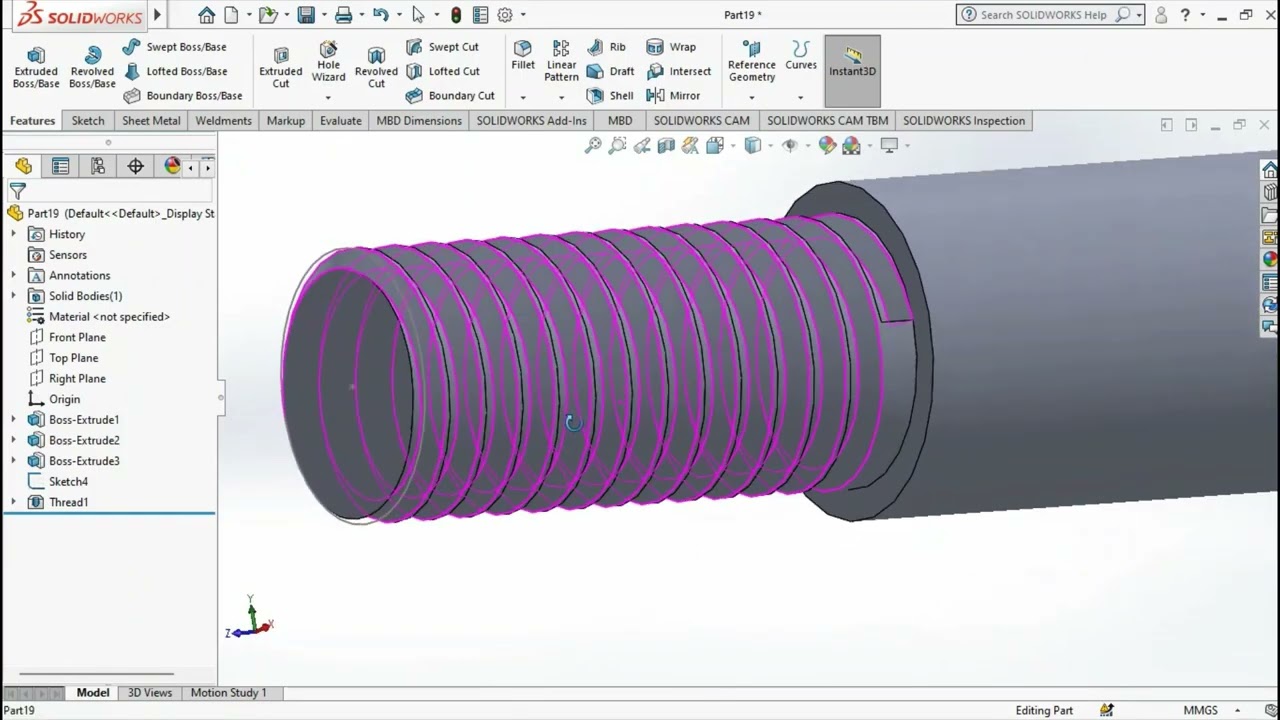This screenshot has width=1280, height=720.
Task: Select Material <not specified> entry
Action: pyautogui.click(x=109, y=317)
